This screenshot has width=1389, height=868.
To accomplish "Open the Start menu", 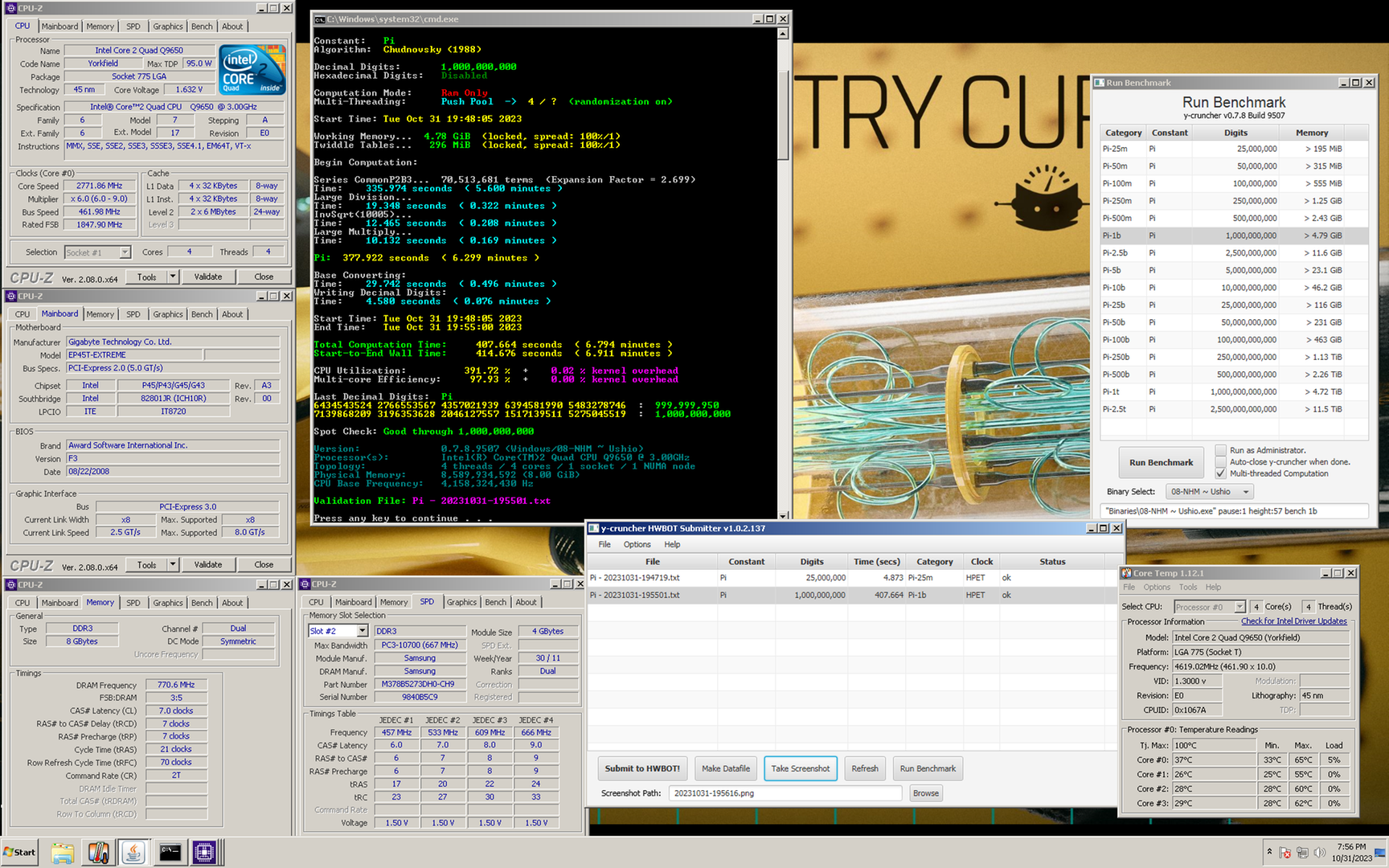I will point(20,853).
